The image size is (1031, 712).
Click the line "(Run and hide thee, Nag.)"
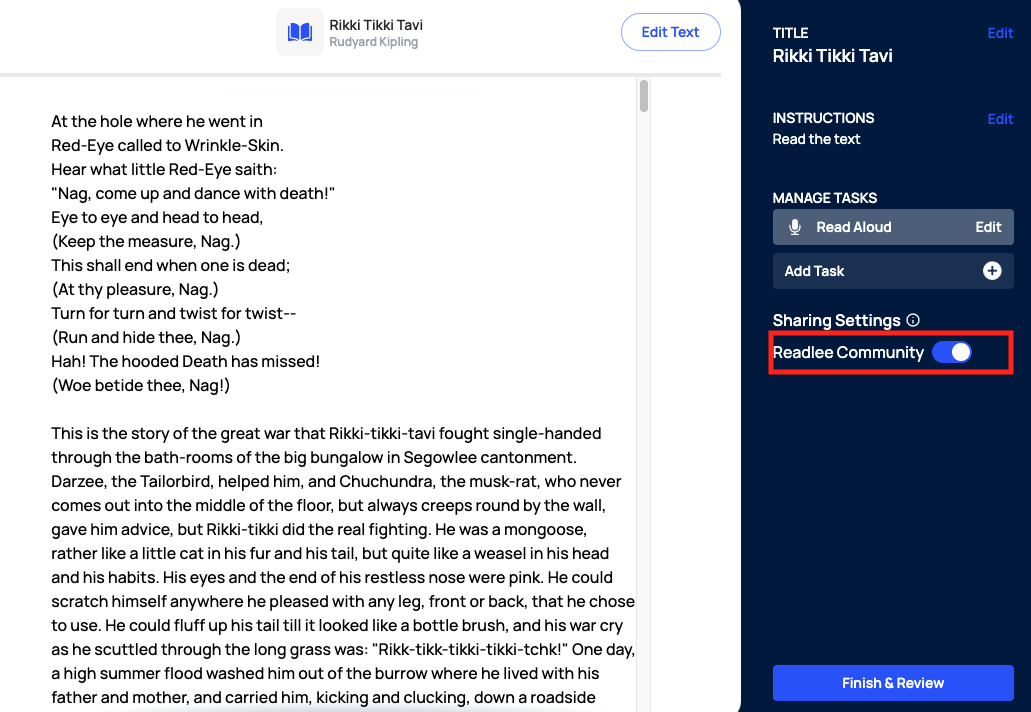pyautogui.click(x=146, y=337)
